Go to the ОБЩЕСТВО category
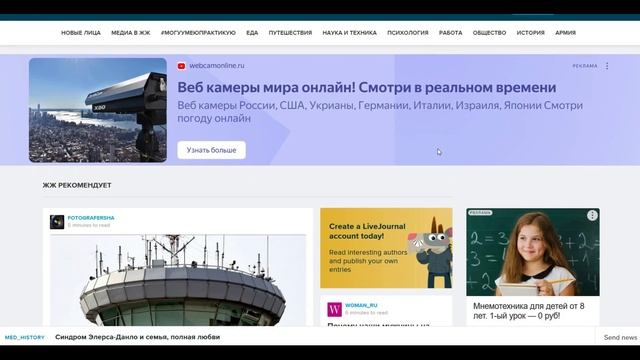The height and width of the screenshot is (360, 640). pyautogui.click(x=489, y=33)
